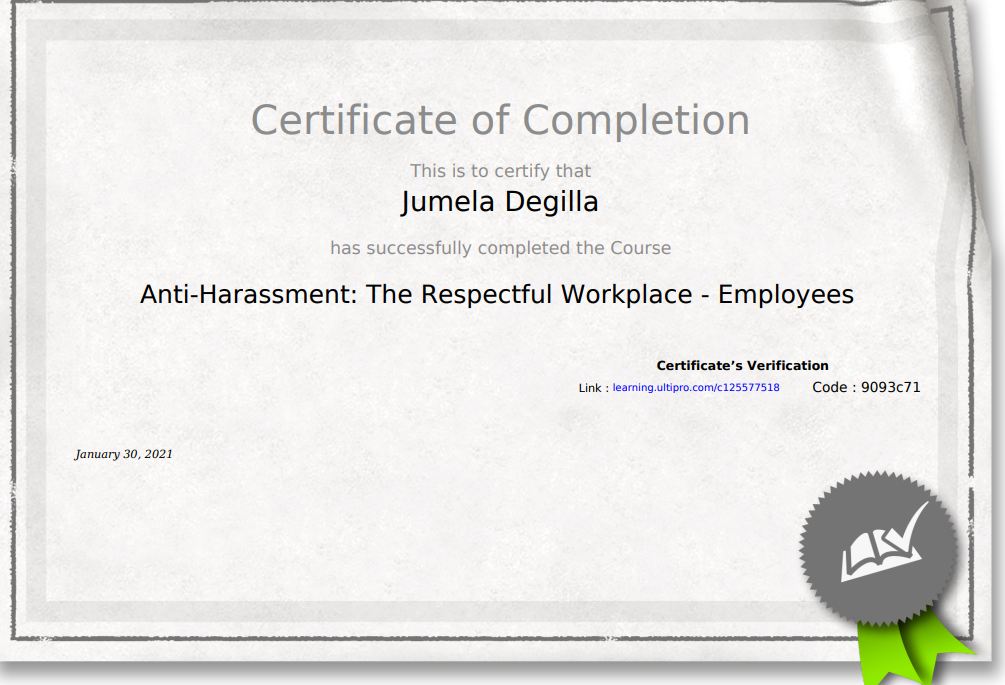The height and width of the screenshot is (685, 1005).
Task: Click 'This is to certify that' text
Action: [x=501, y=171]
